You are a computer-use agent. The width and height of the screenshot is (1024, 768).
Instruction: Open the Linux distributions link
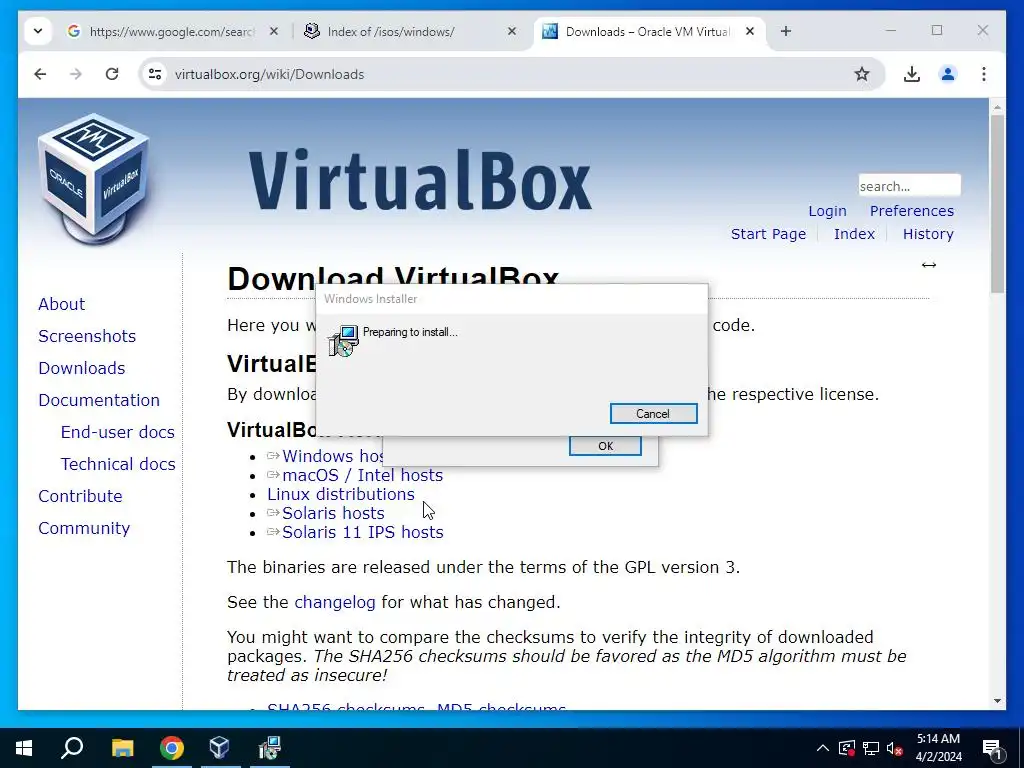click(x=341, y=494)
